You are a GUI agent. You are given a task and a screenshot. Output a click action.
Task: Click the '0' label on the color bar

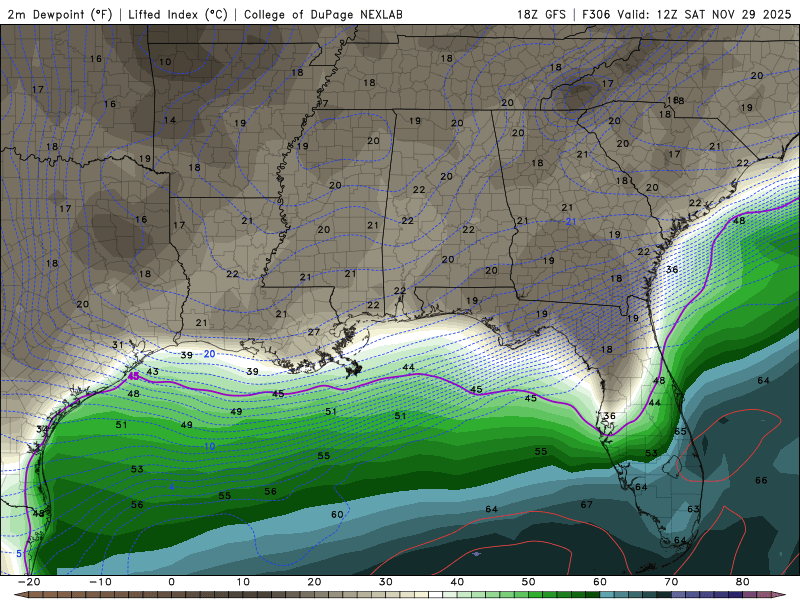[x=171, y=582]
